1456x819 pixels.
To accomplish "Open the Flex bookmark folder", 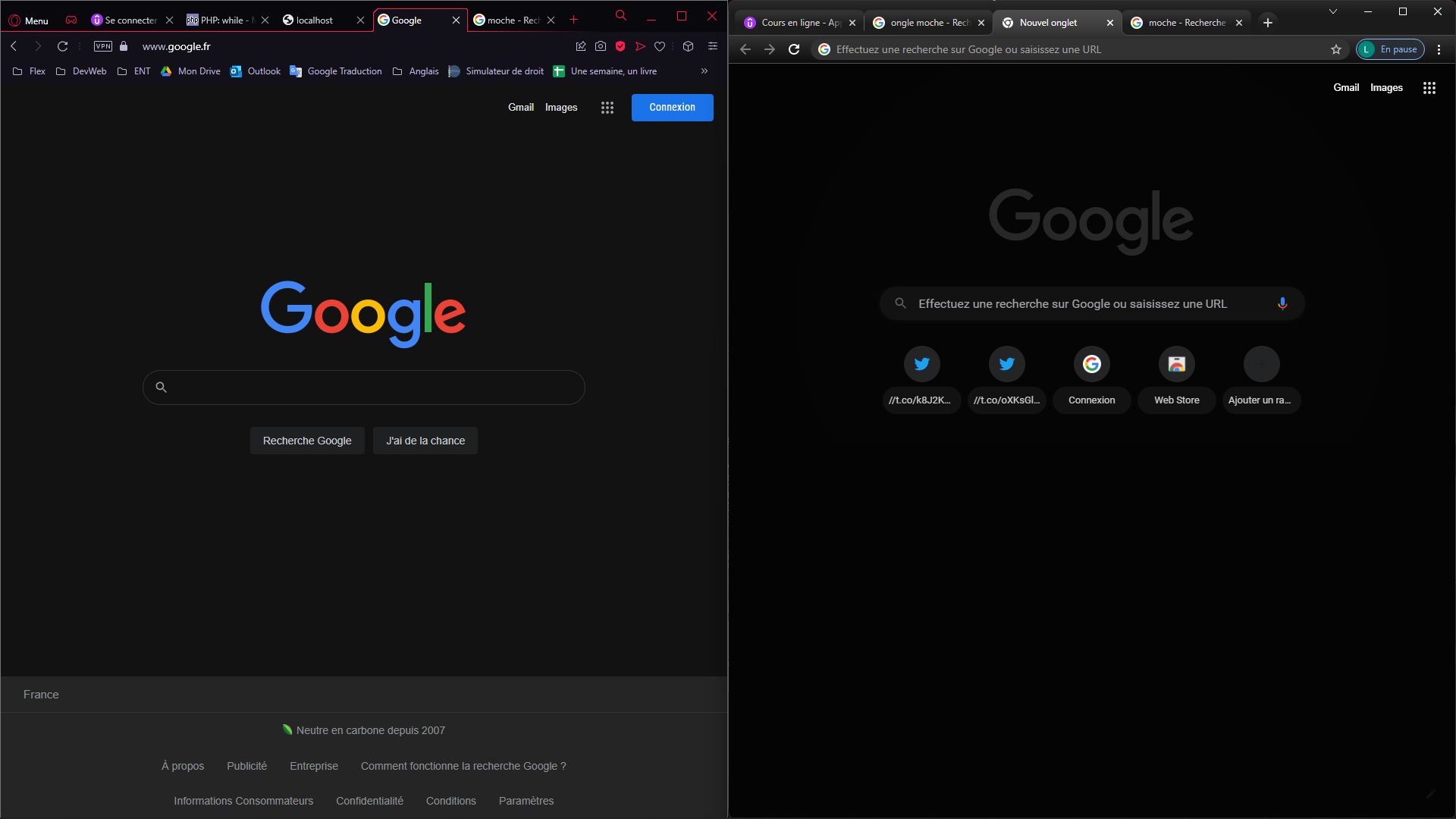I will coord(29,71).
